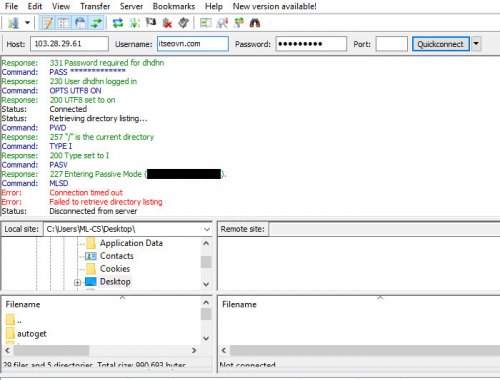Click the Port input field
This screenshot has width=500, height=380.
tap(391, 44)
